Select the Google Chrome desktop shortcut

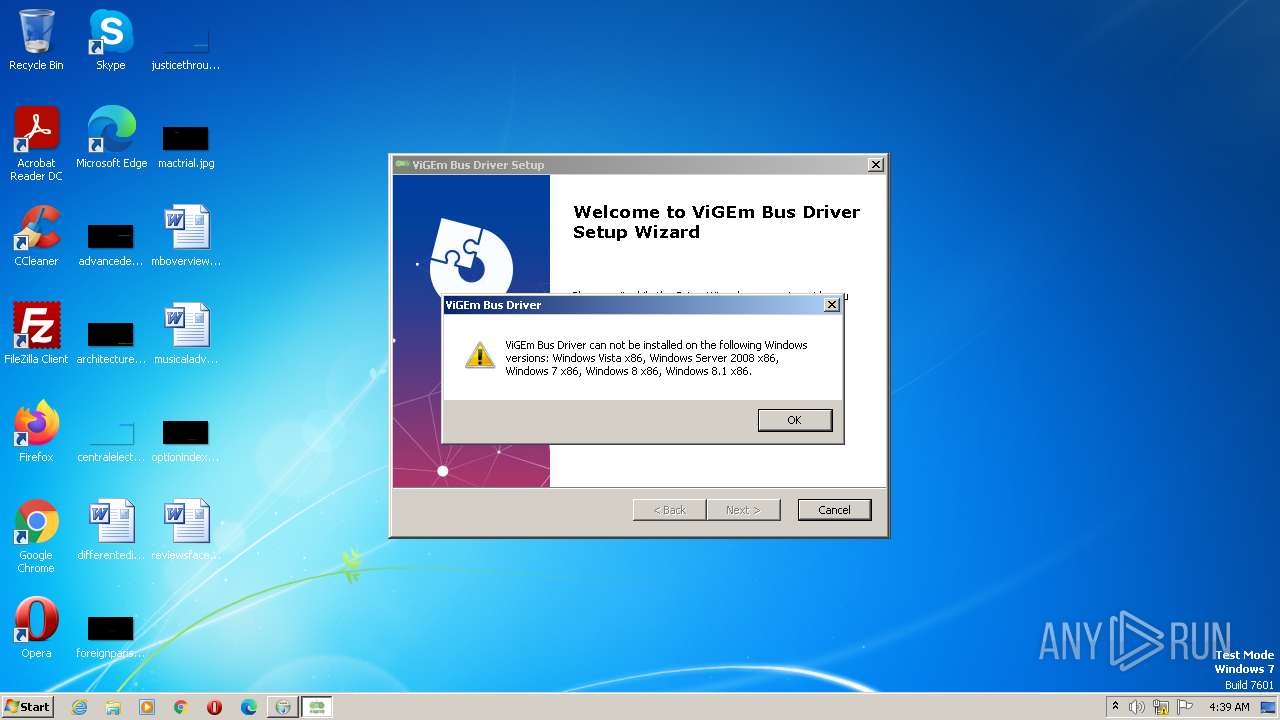(36, 536)
